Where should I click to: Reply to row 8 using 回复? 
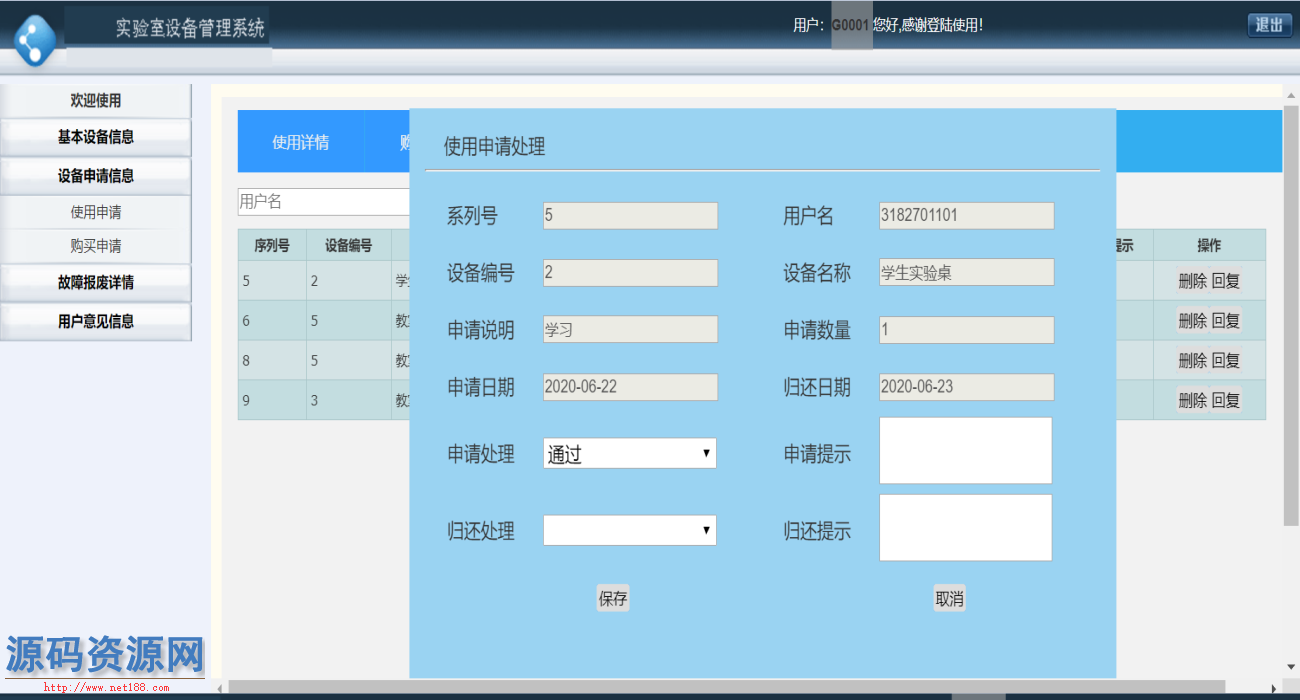(1226, 361)
